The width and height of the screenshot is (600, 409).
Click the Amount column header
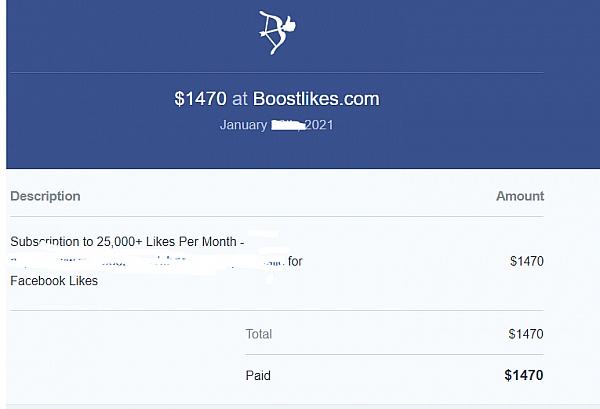point(520,196)
